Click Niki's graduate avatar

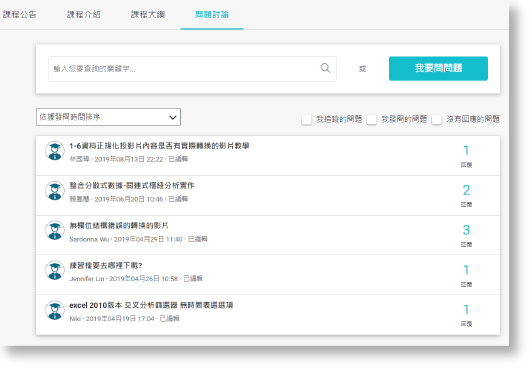coord(55,310)
